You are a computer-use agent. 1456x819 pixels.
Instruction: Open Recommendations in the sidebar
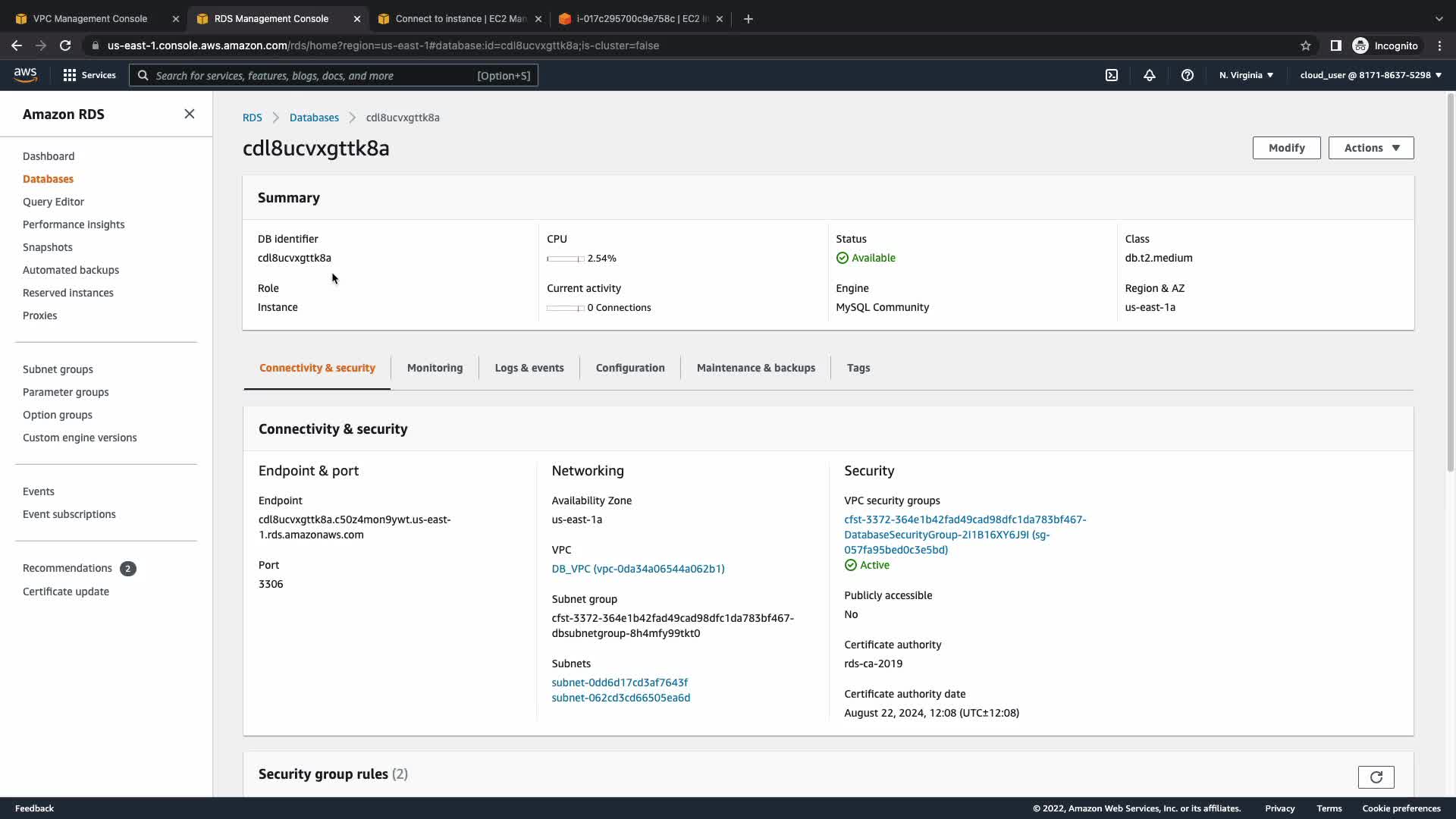(x=67, y=568)
